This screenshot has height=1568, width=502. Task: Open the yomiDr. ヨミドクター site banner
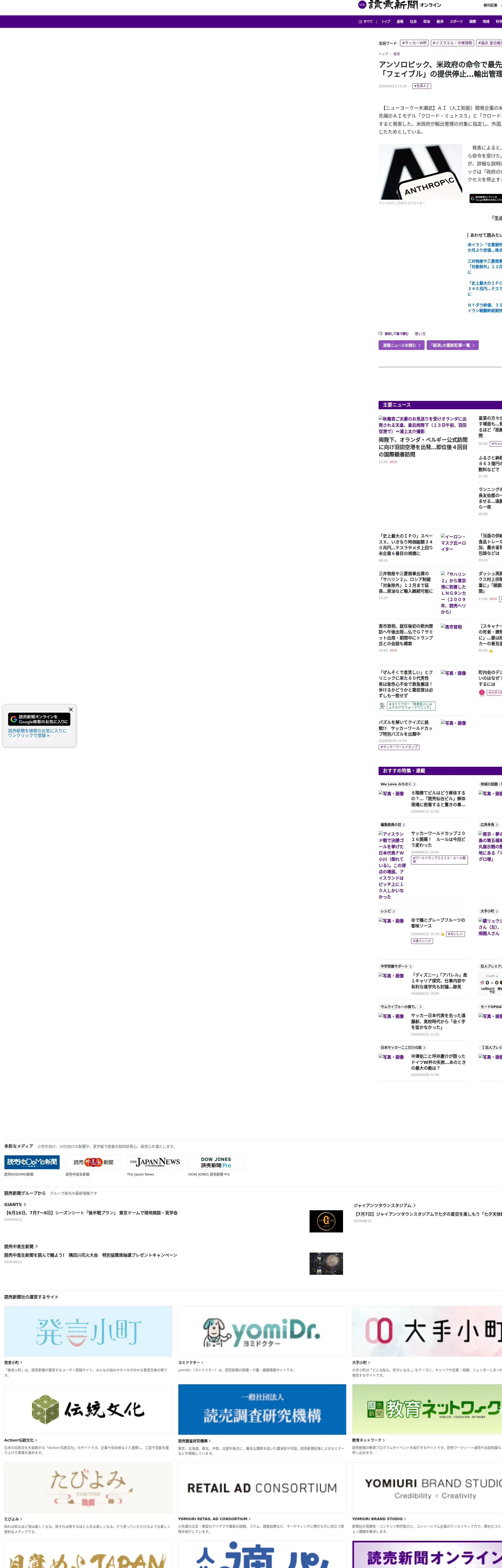(262, 1331)
